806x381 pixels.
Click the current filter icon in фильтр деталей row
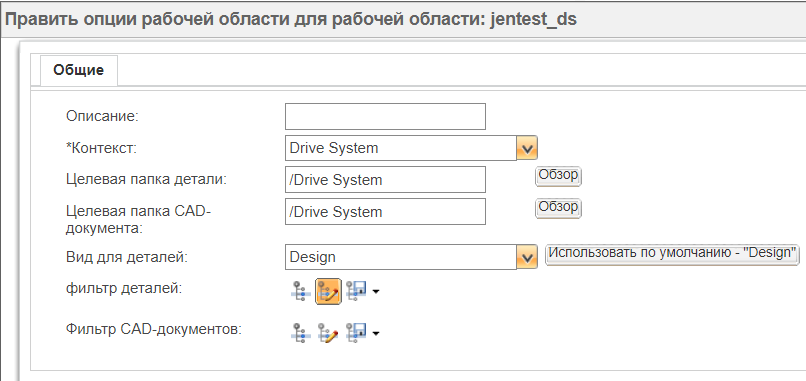(x=301, y=293)
